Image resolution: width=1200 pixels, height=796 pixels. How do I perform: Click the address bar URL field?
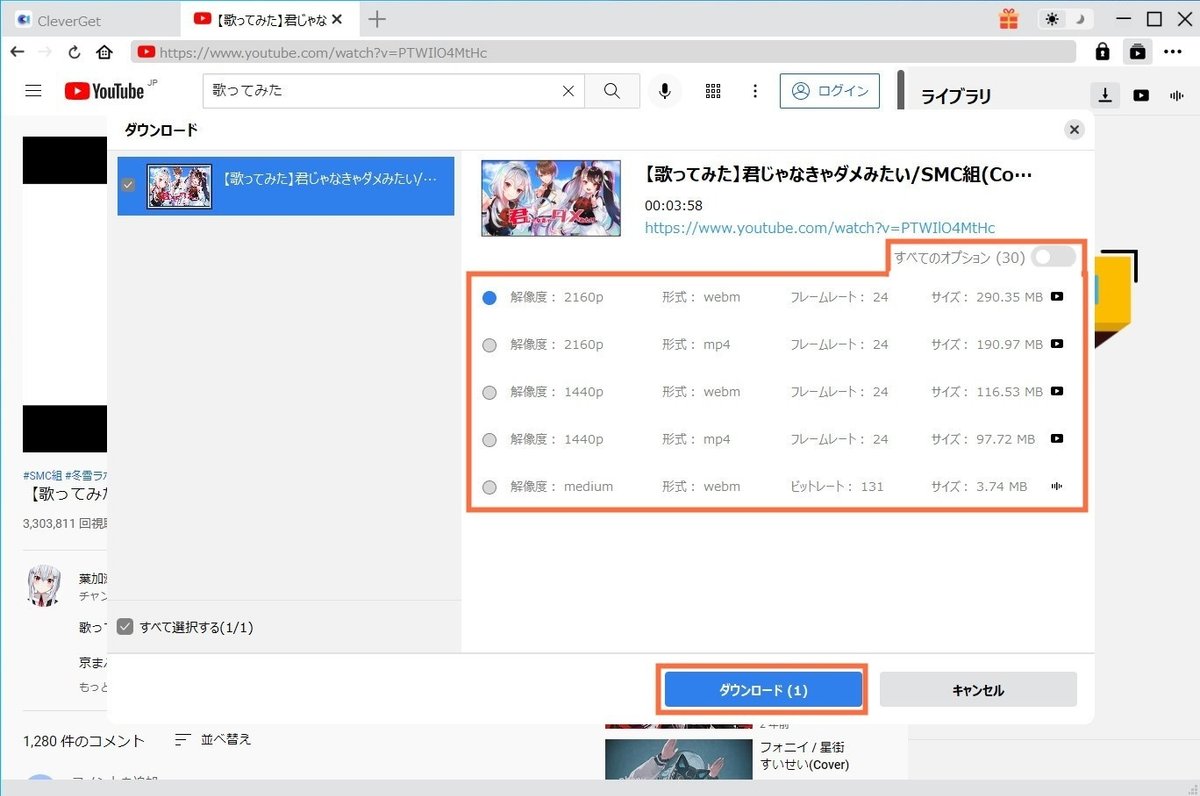click(x=603, y=52)
